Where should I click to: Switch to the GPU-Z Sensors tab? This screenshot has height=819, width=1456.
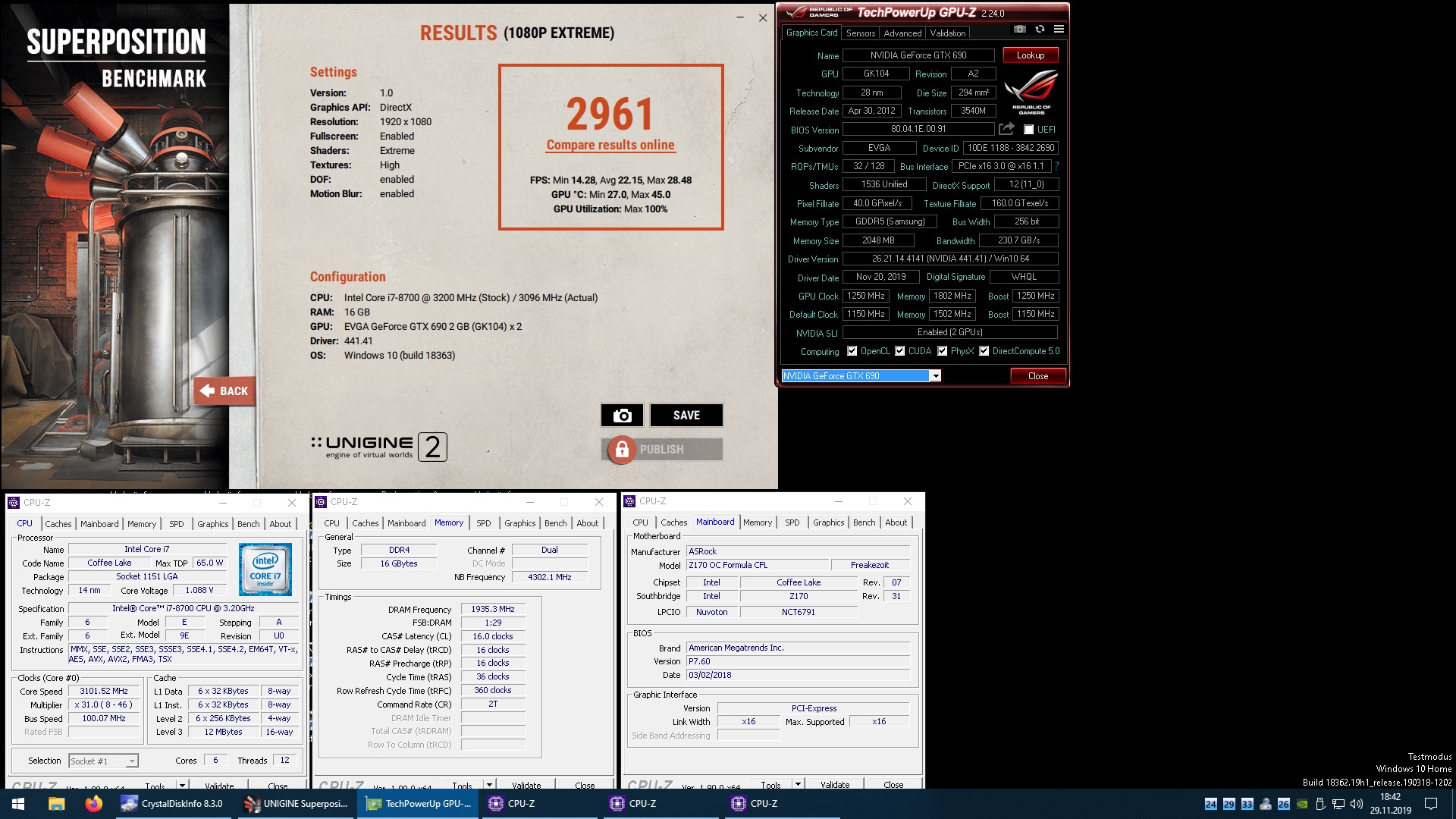860,33
